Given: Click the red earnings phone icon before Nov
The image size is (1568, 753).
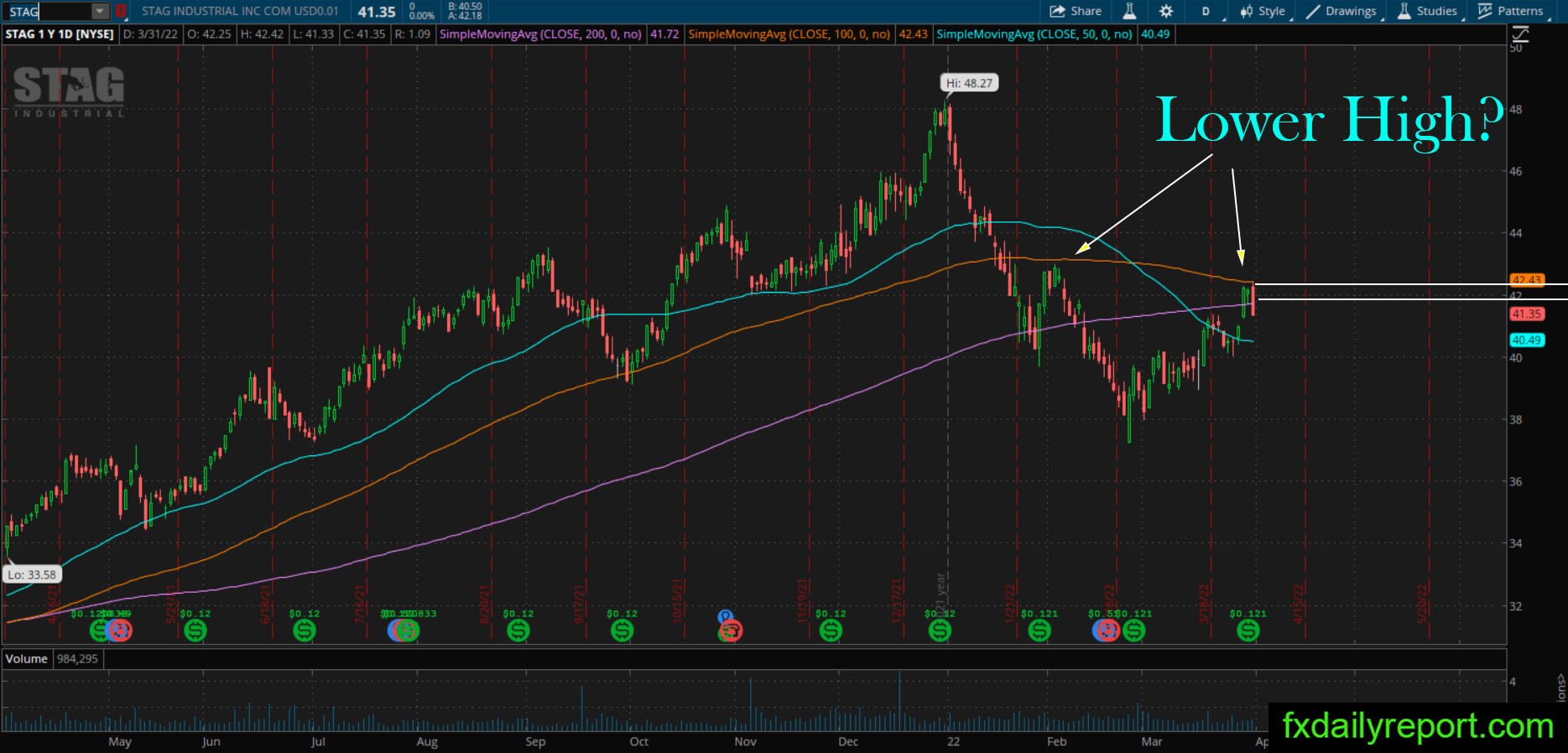Looking at the screenshot, I should point(731,631).
